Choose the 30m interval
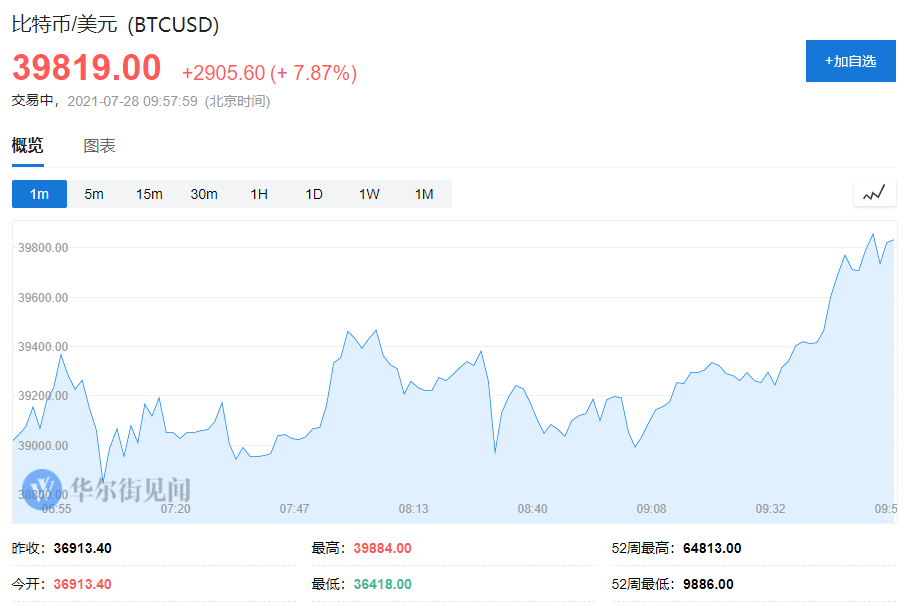Image resolution: width=906 pixels, height=604 pixels. click(204, 194)
